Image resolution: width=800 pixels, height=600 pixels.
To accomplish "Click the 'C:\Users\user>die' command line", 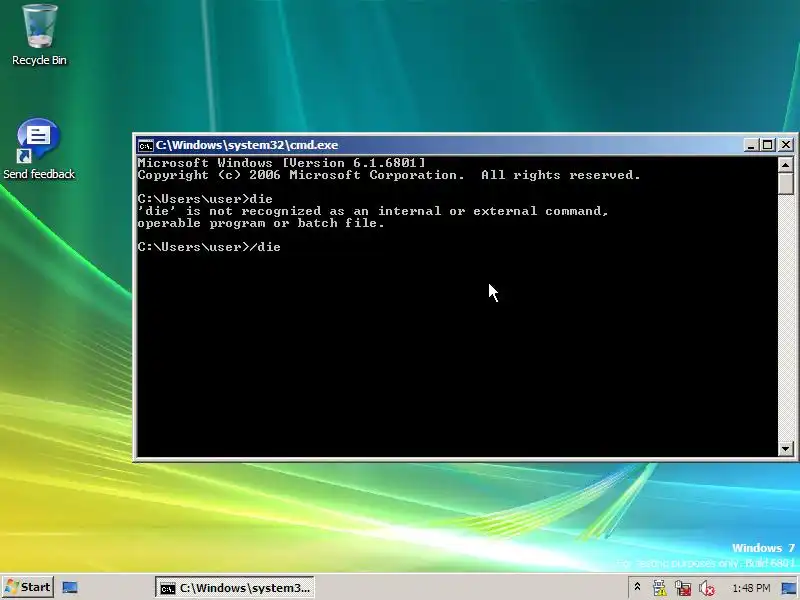I will 205,199.
